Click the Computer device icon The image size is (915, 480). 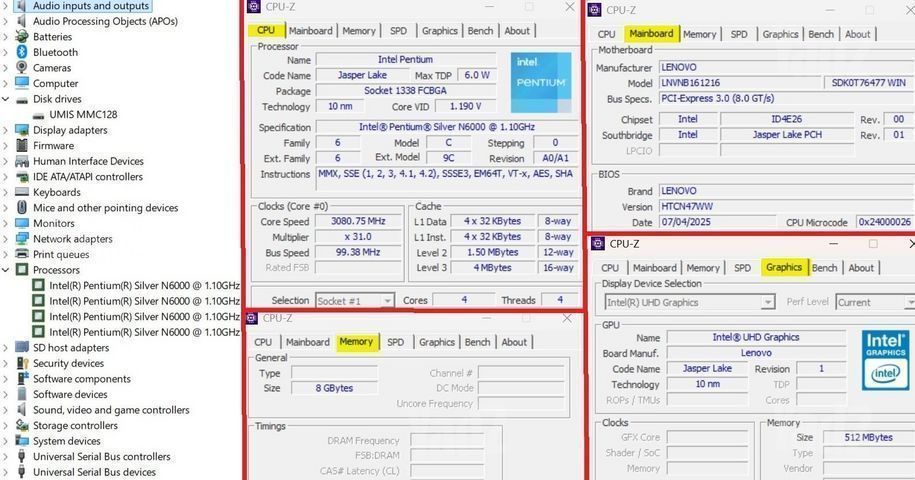[22, 83]
